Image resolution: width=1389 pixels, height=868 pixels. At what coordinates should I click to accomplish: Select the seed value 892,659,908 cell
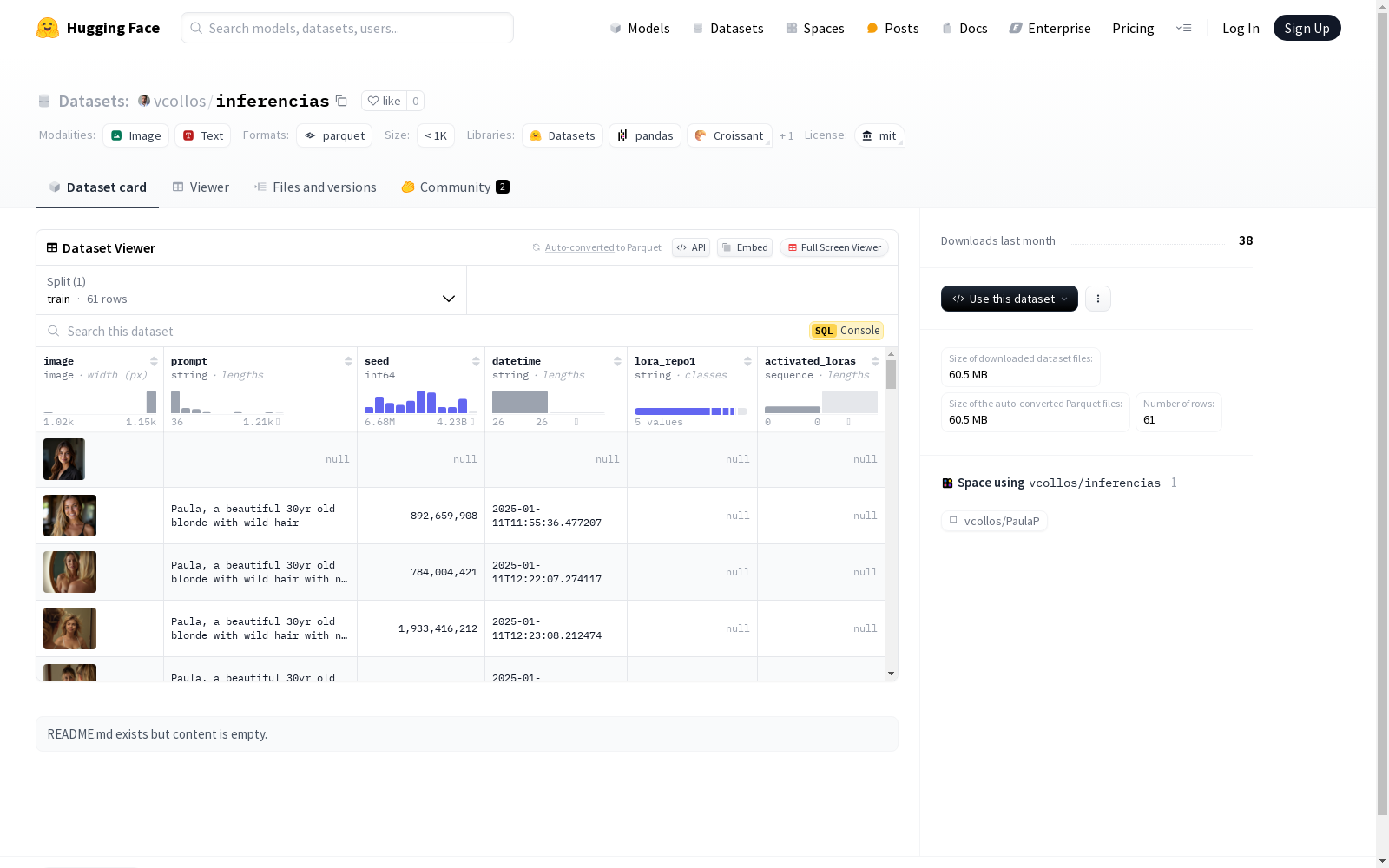pos(421,516)
